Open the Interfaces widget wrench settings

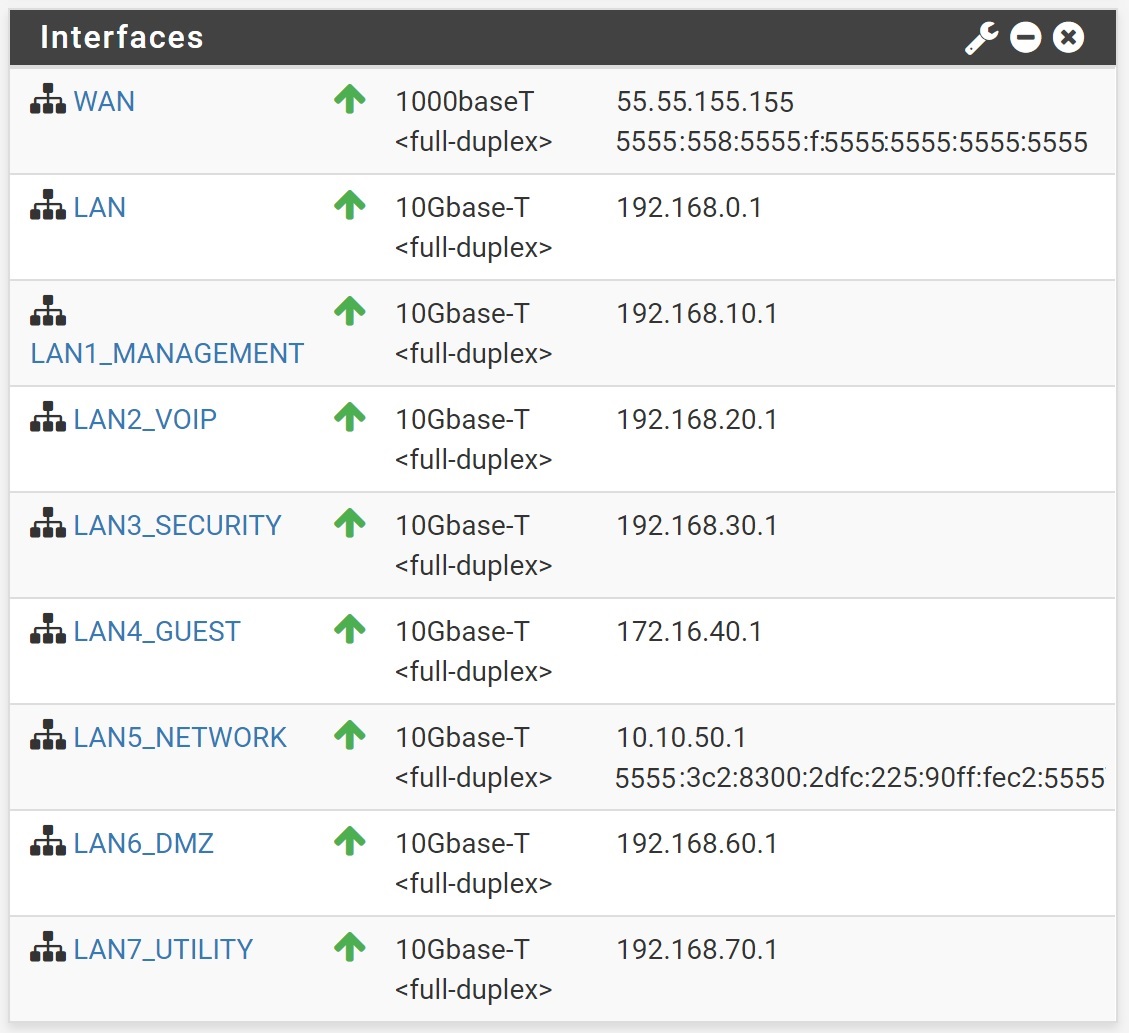click(x=981, y=38)
